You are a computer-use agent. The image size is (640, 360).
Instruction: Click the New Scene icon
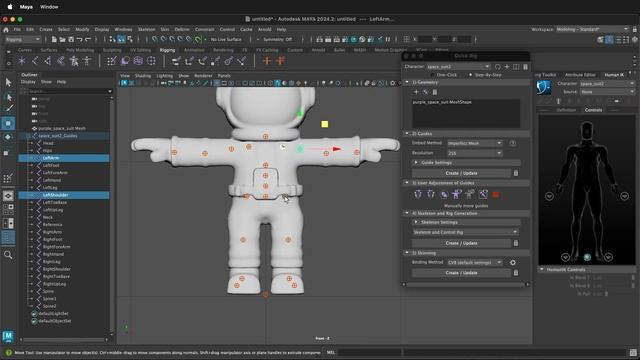click(x=54, y=40)
